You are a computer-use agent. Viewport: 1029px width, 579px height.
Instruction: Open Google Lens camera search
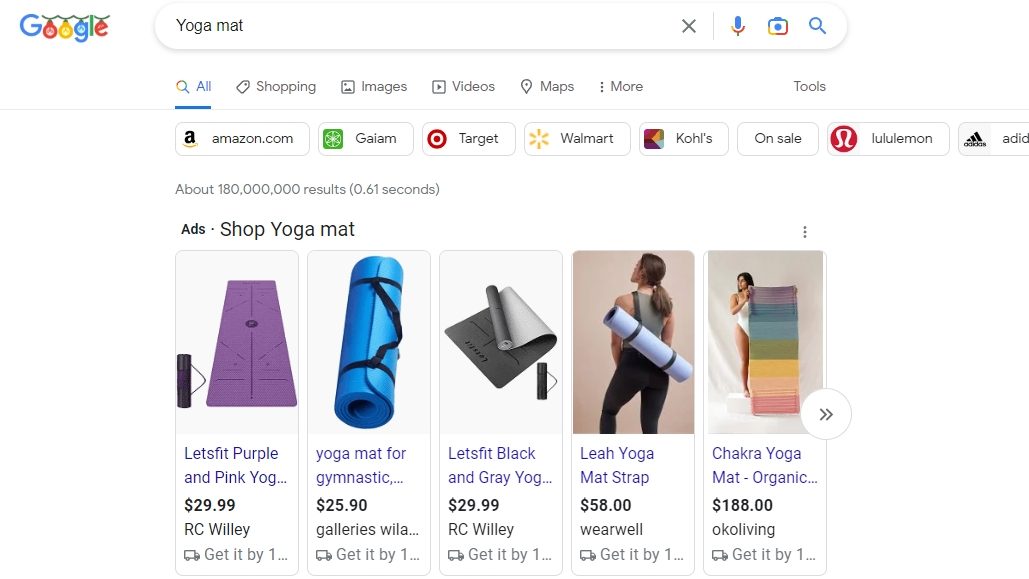778,26
